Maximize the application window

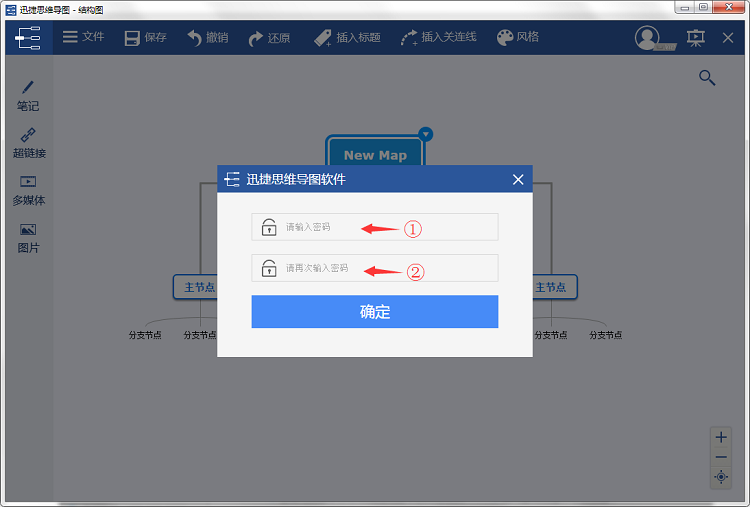(x=703, y=8)
